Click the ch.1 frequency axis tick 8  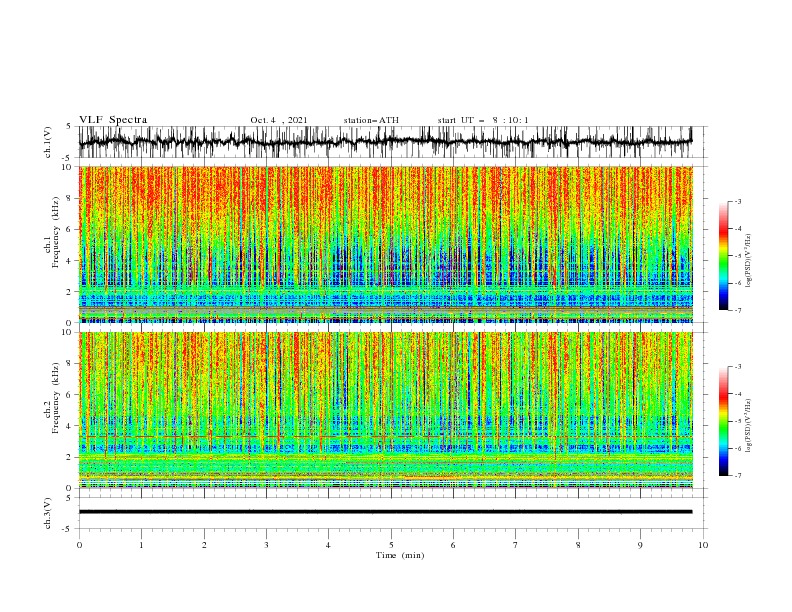[70, 198]
